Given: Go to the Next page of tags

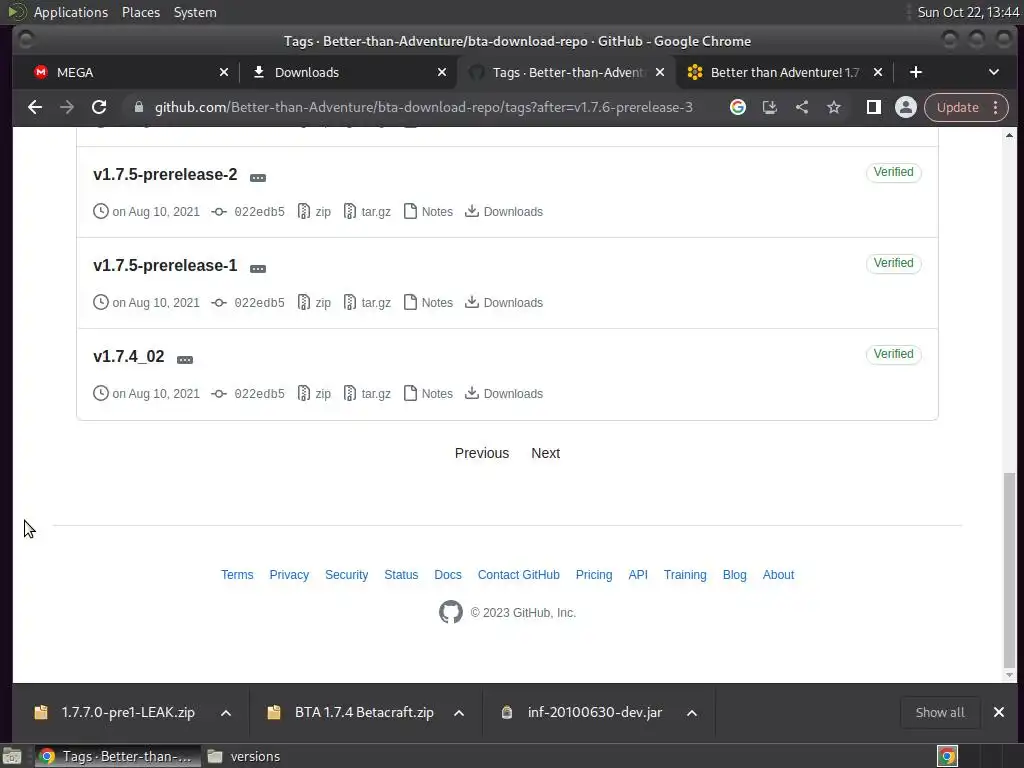Looking at the screenshot, I should click(545, 453).
